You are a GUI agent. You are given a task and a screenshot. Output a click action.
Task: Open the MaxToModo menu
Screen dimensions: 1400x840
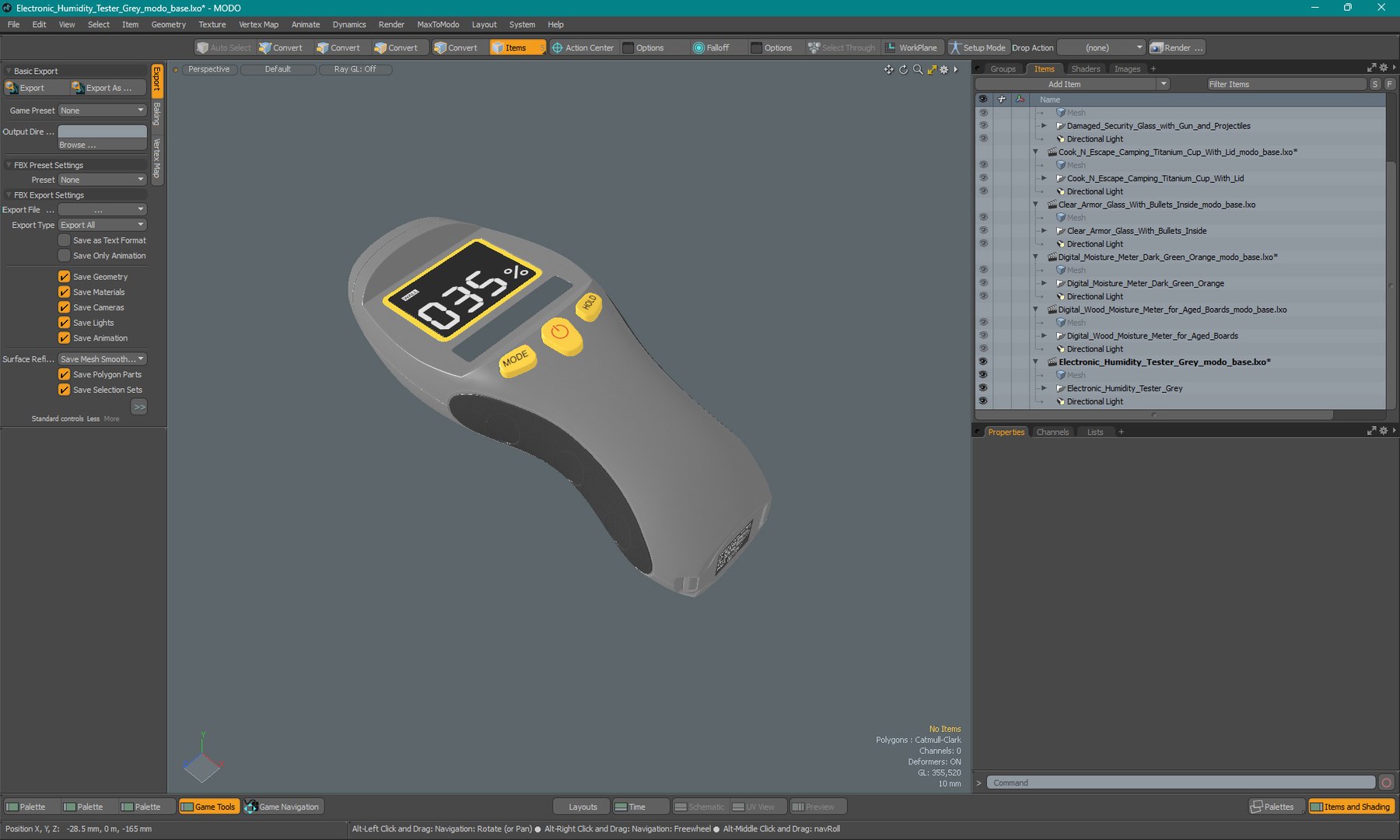(x=438, y=24)
